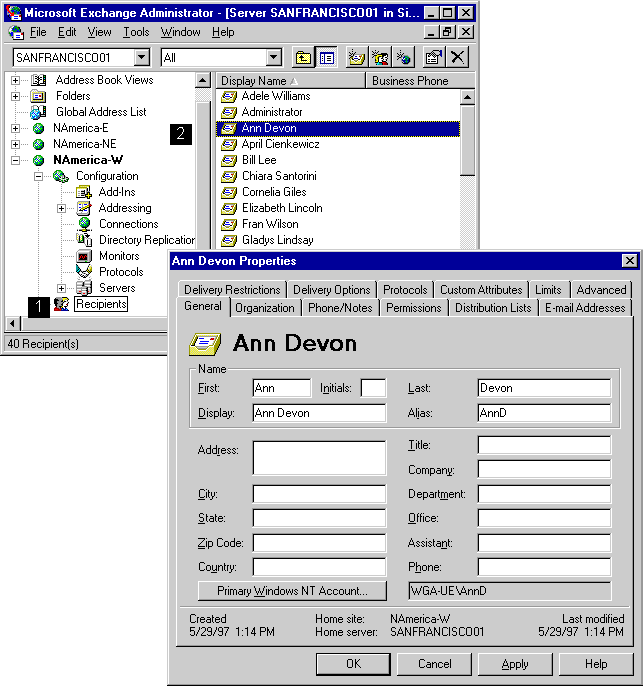643x686 pixels.
Task: Click the Recipients container icon
Action: (x=61, y=304)
